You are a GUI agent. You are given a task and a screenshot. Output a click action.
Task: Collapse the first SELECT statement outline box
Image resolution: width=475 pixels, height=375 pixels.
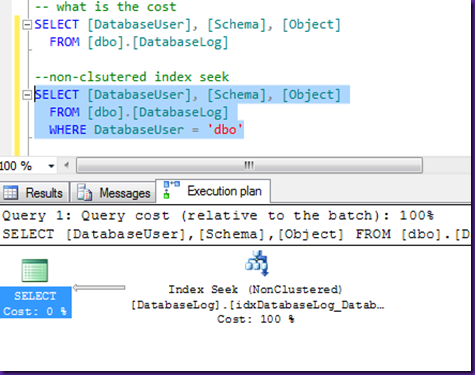[27, 25]
